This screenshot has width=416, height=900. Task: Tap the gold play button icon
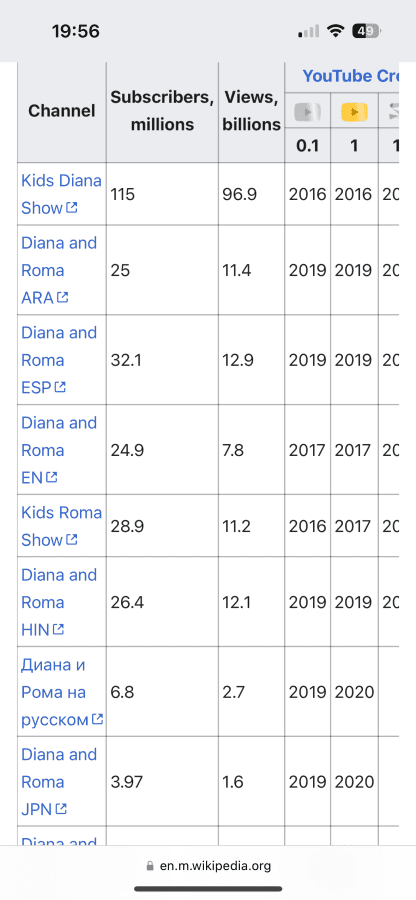pos(354,113)
